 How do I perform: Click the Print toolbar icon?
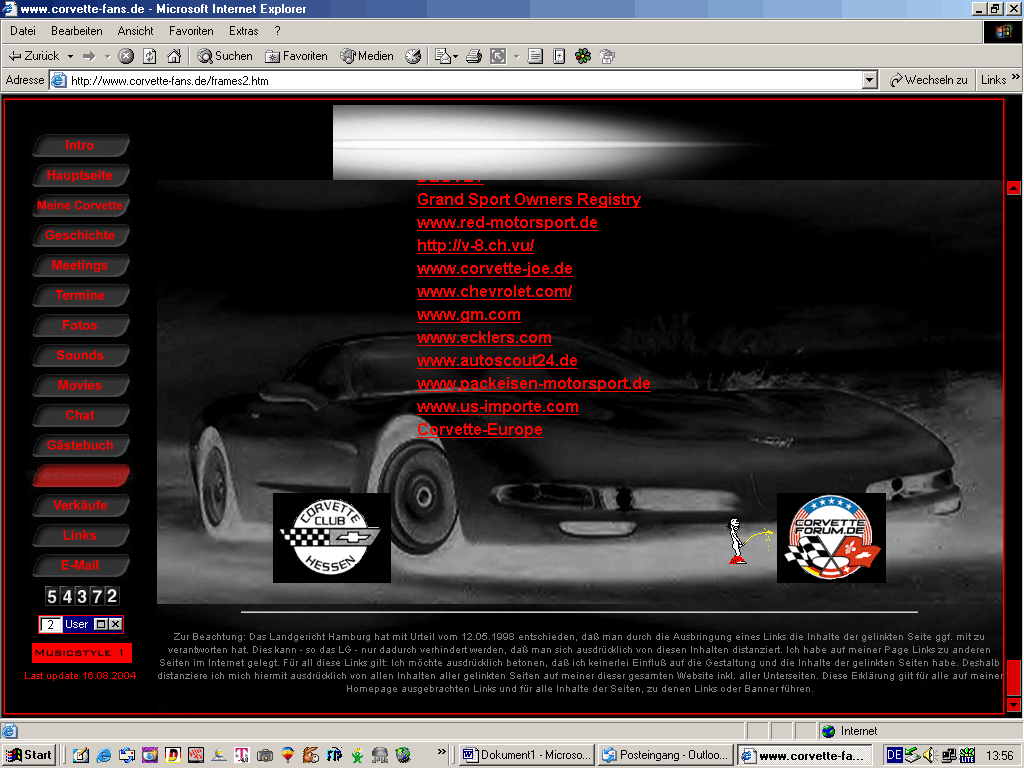(x=474, y=56)
